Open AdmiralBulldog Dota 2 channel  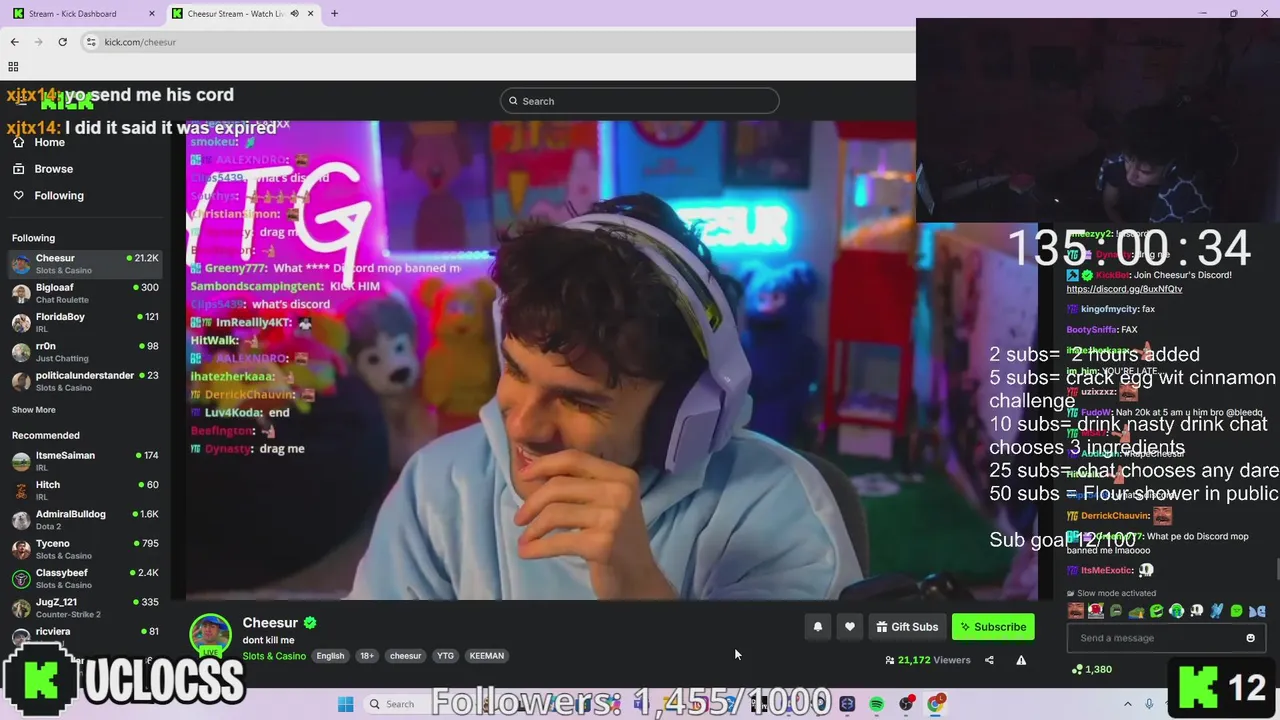click(85, 520)
